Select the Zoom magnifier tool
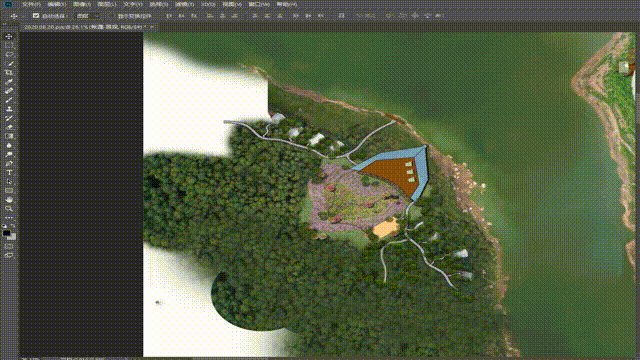Screen dimensions: 640x360 click(x=9, y=209)
